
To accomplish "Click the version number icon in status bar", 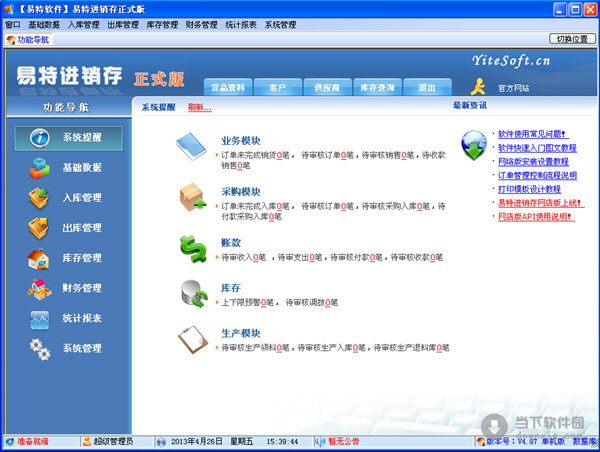I will [481, 442].
